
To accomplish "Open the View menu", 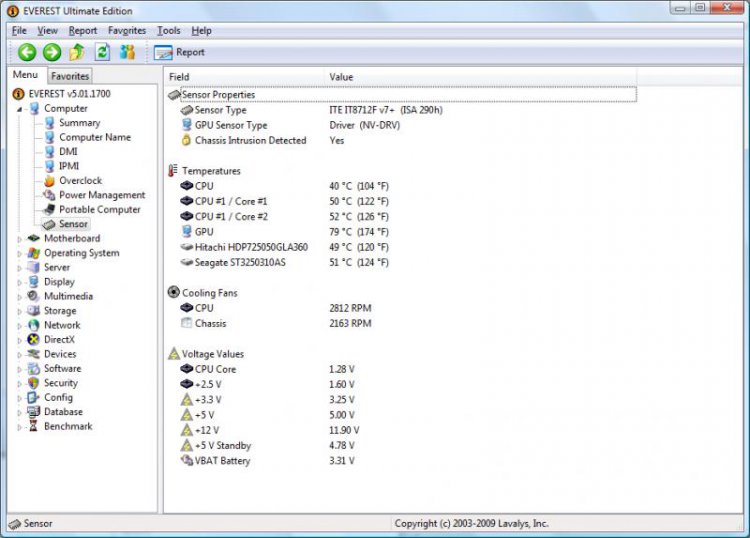I will click(x=47, y=31).
